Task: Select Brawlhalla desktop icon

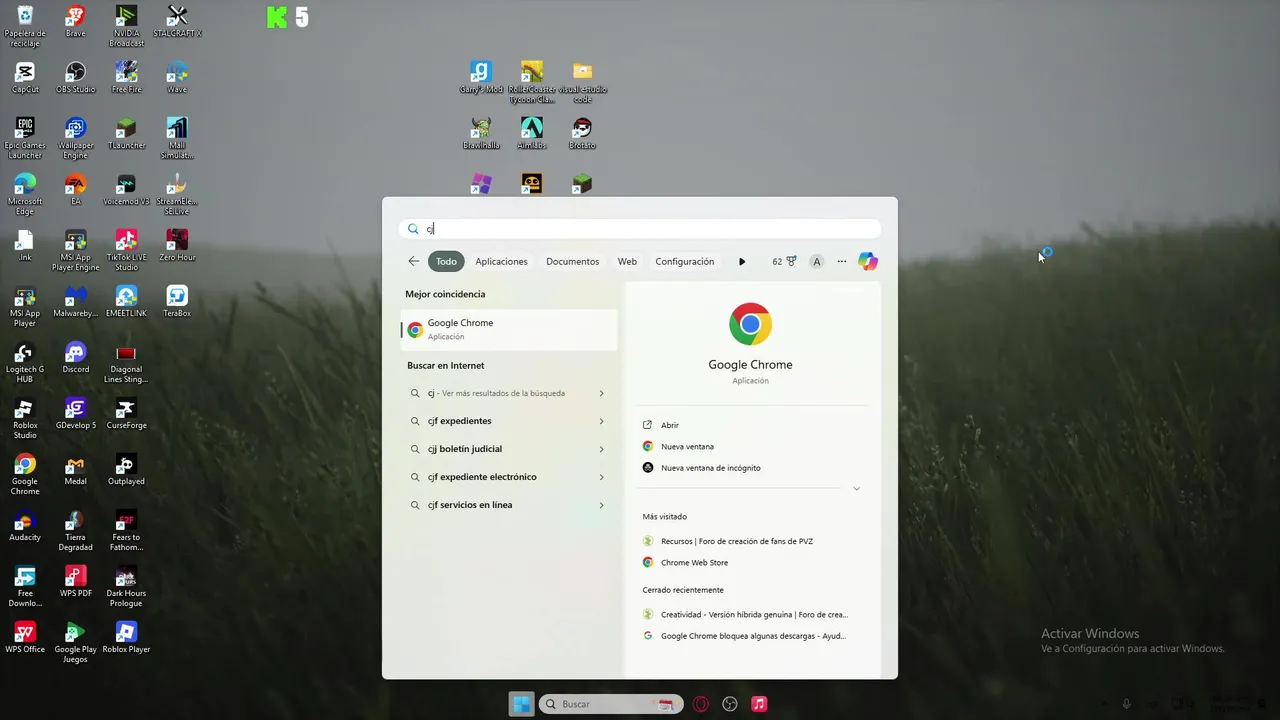Action: coord(481,133)
